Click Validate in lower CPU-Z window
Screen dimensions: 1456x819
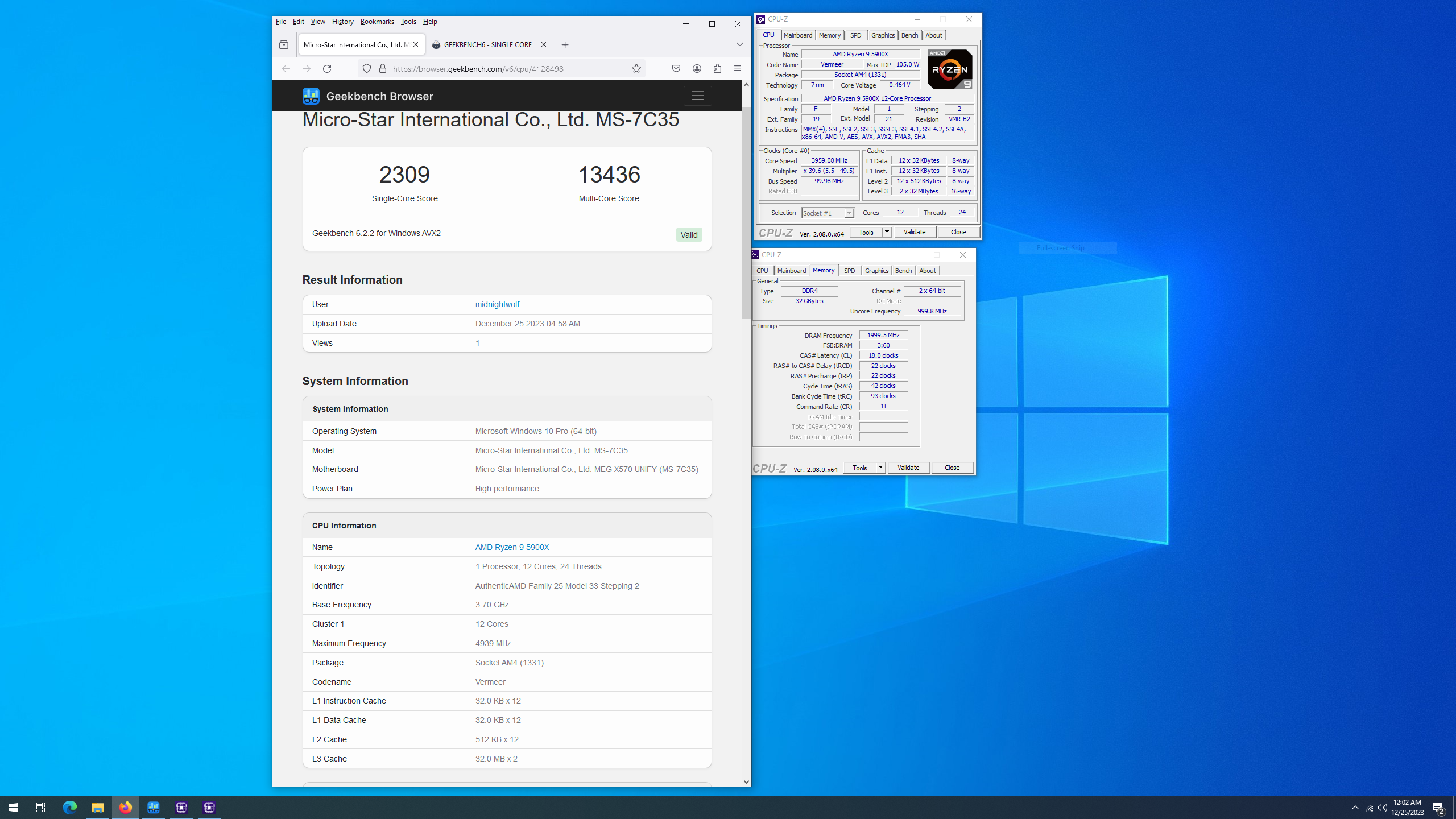908,468
